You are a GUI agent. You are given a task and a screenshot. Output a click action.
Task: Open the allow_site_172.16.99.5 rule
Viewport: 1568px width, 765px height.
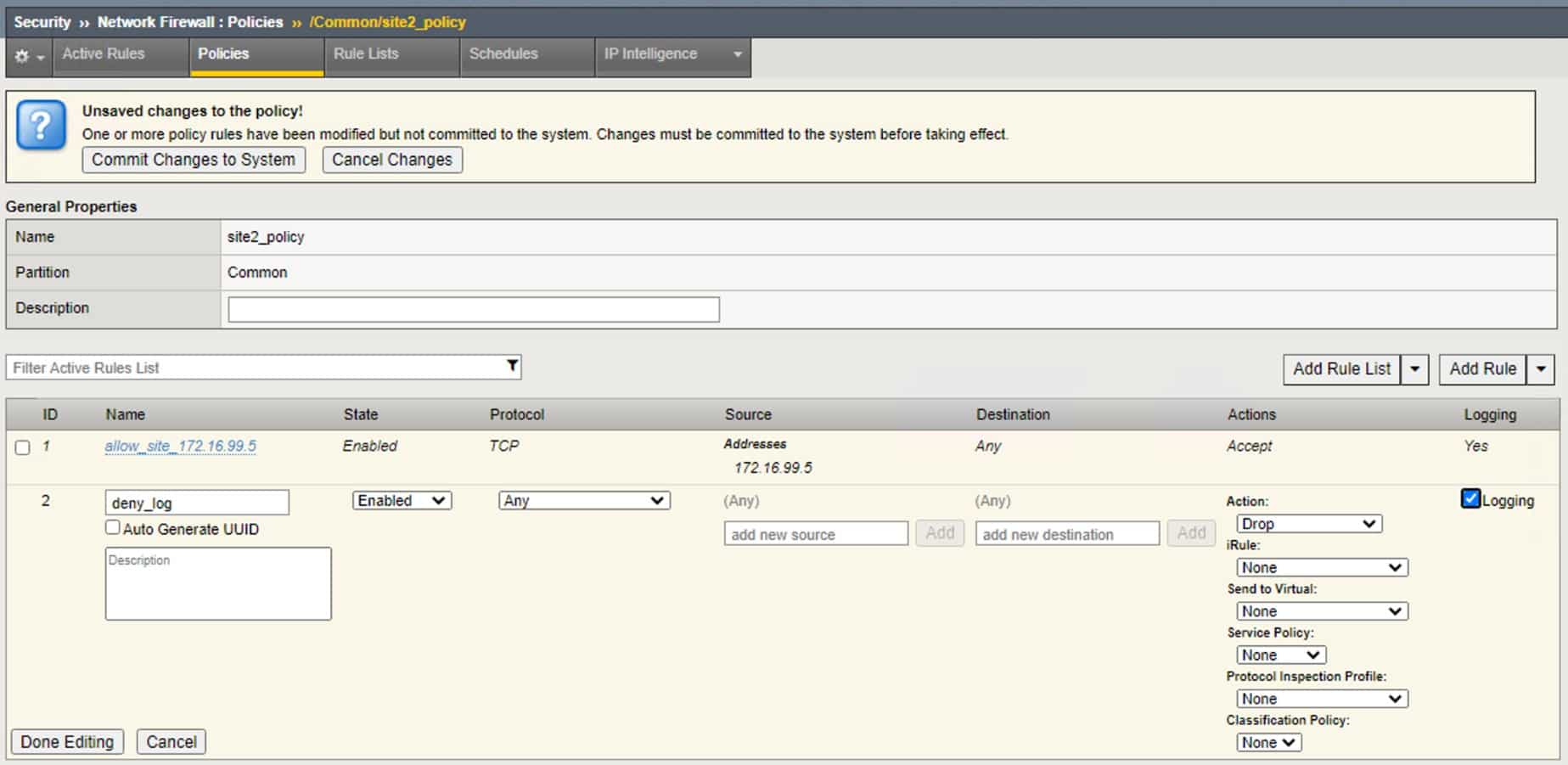coord(181,445)
